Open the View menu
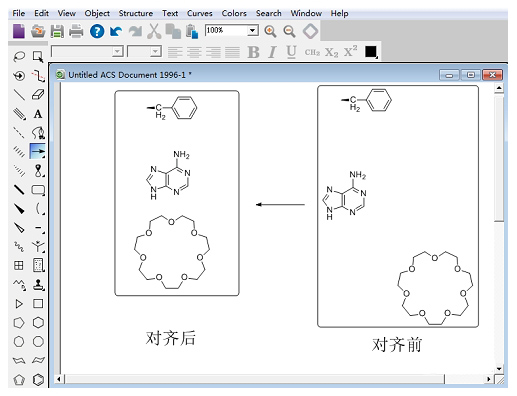Viewport: 517px width, 396px height. pos(67,13)
